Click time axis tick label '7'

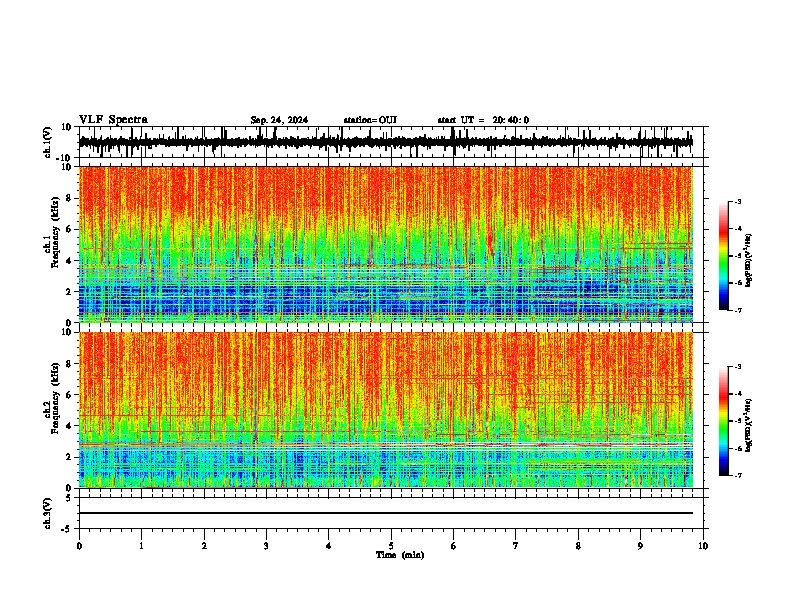point(516,546)
